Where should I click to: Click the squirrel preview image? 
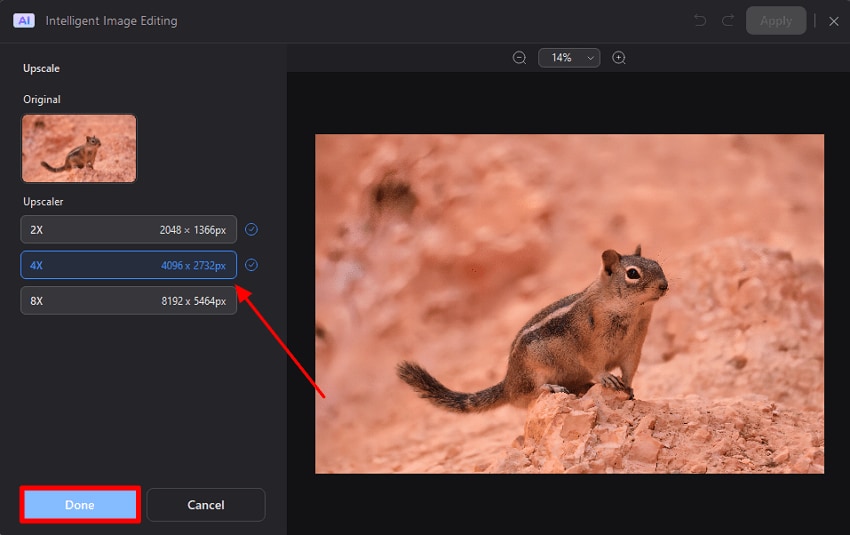coord(569,304)
